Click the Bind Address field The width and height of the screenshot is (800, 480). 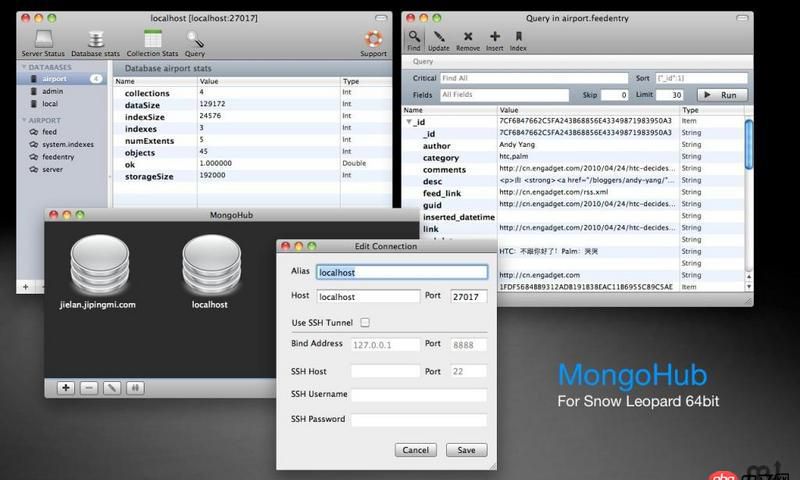386,345
